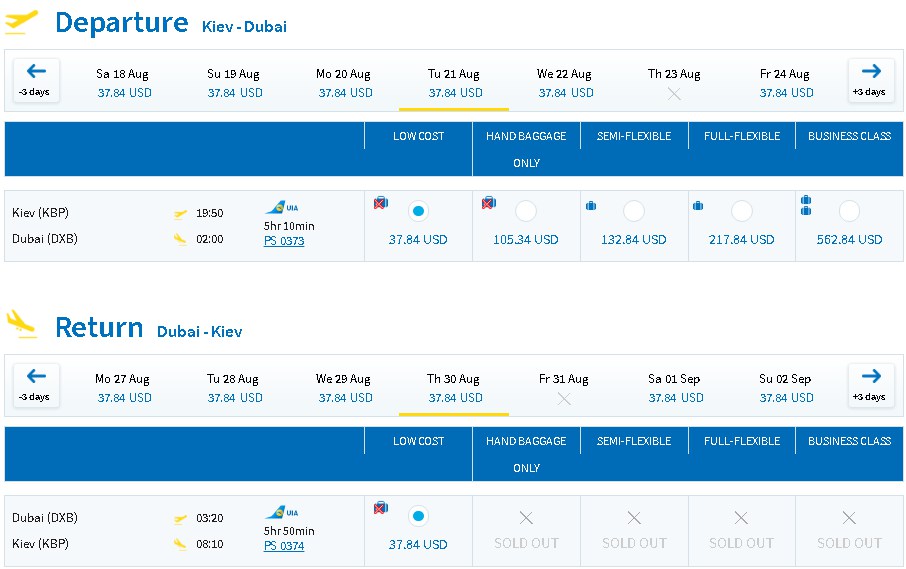Click takeoff icon next to 19:50
906x569 pixels.
(181, 214)
